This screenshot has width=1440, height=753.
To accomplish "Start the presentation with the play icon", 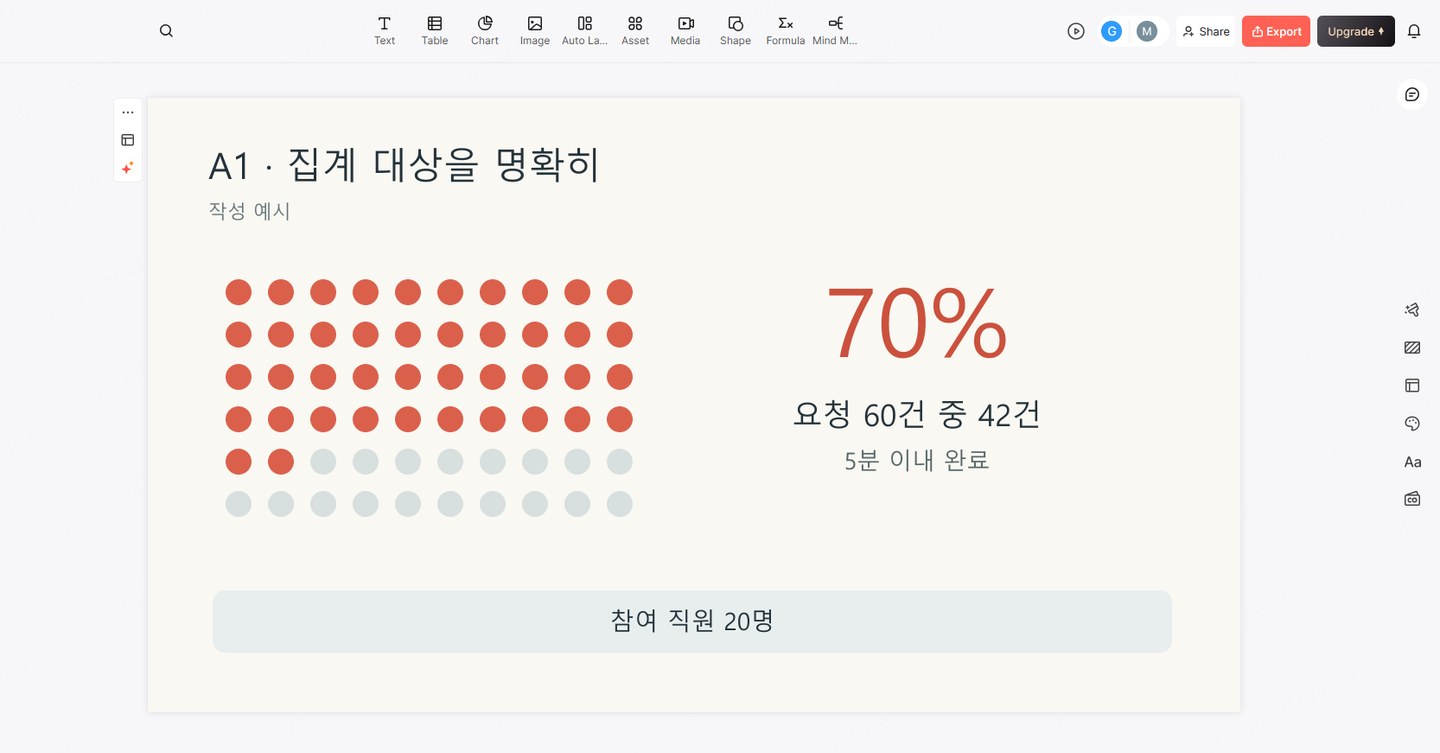I will click(1076, 31).
